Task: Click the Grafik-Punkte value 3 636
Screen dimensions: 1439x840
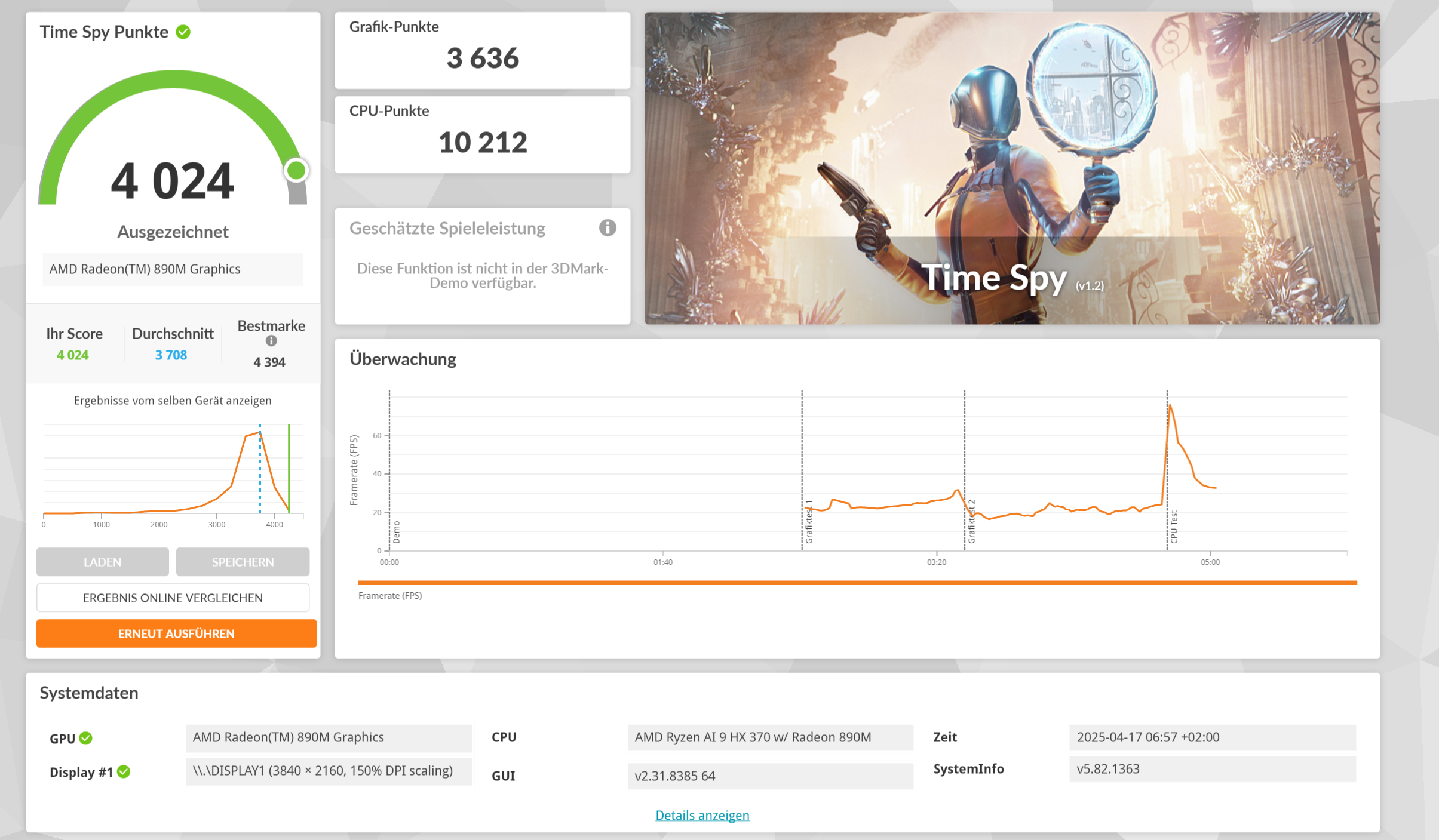Action: tap(483, 58)
